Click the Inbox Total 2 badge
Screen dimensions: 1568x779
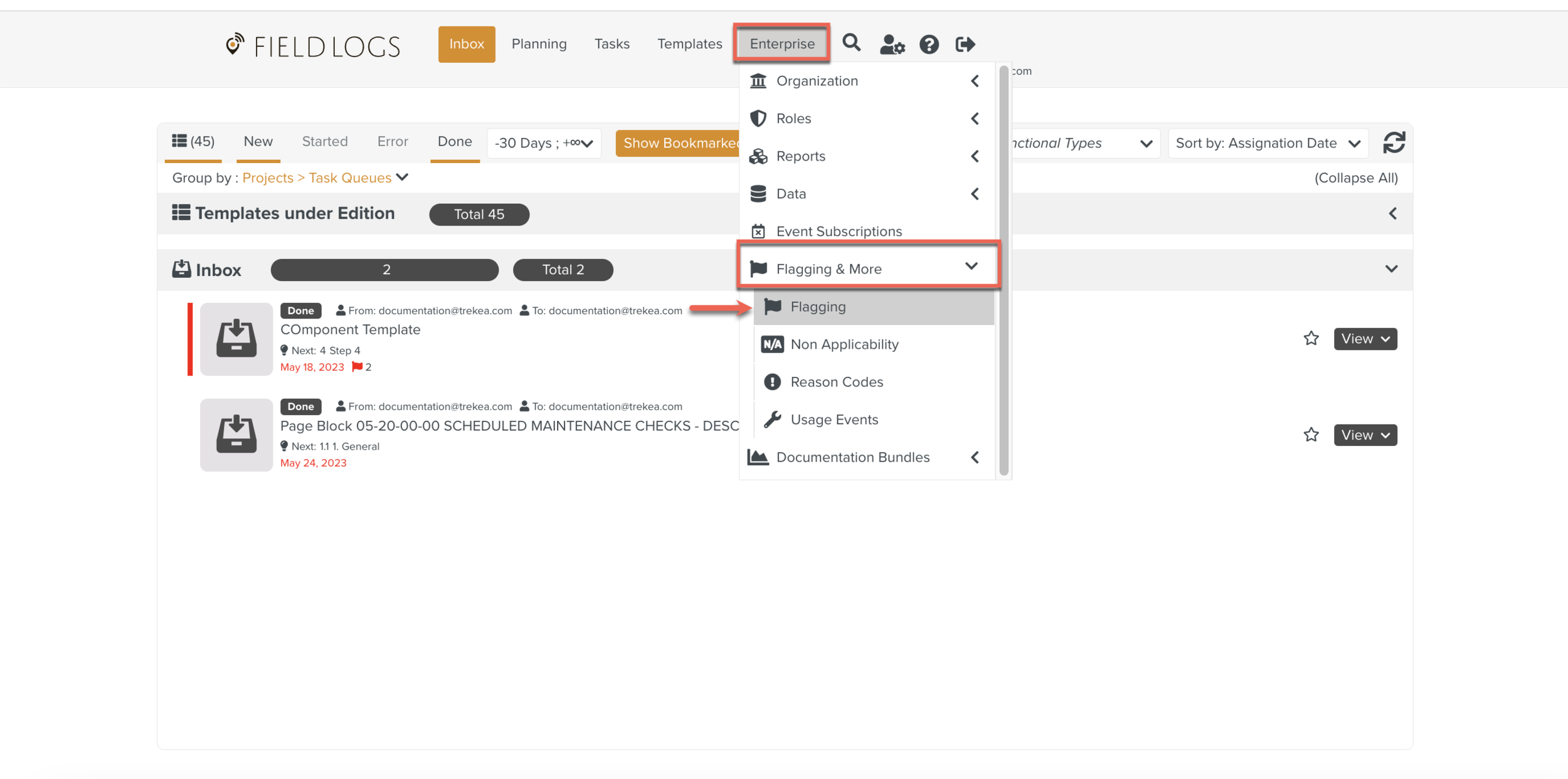(563, 270)
